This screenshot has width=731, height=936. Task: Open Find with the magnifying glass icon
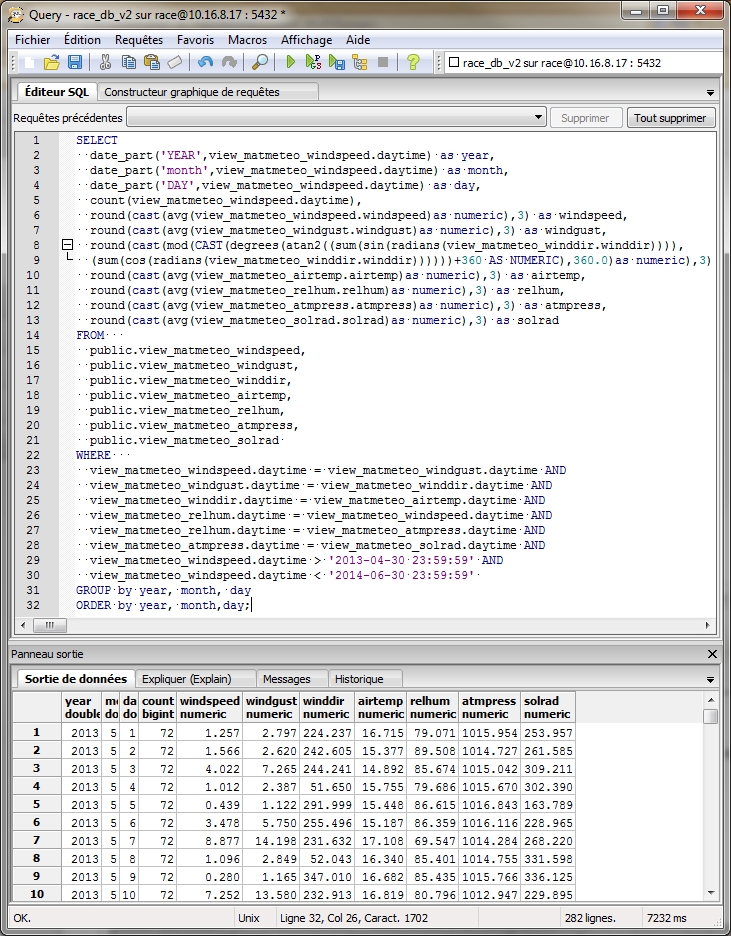260,62
